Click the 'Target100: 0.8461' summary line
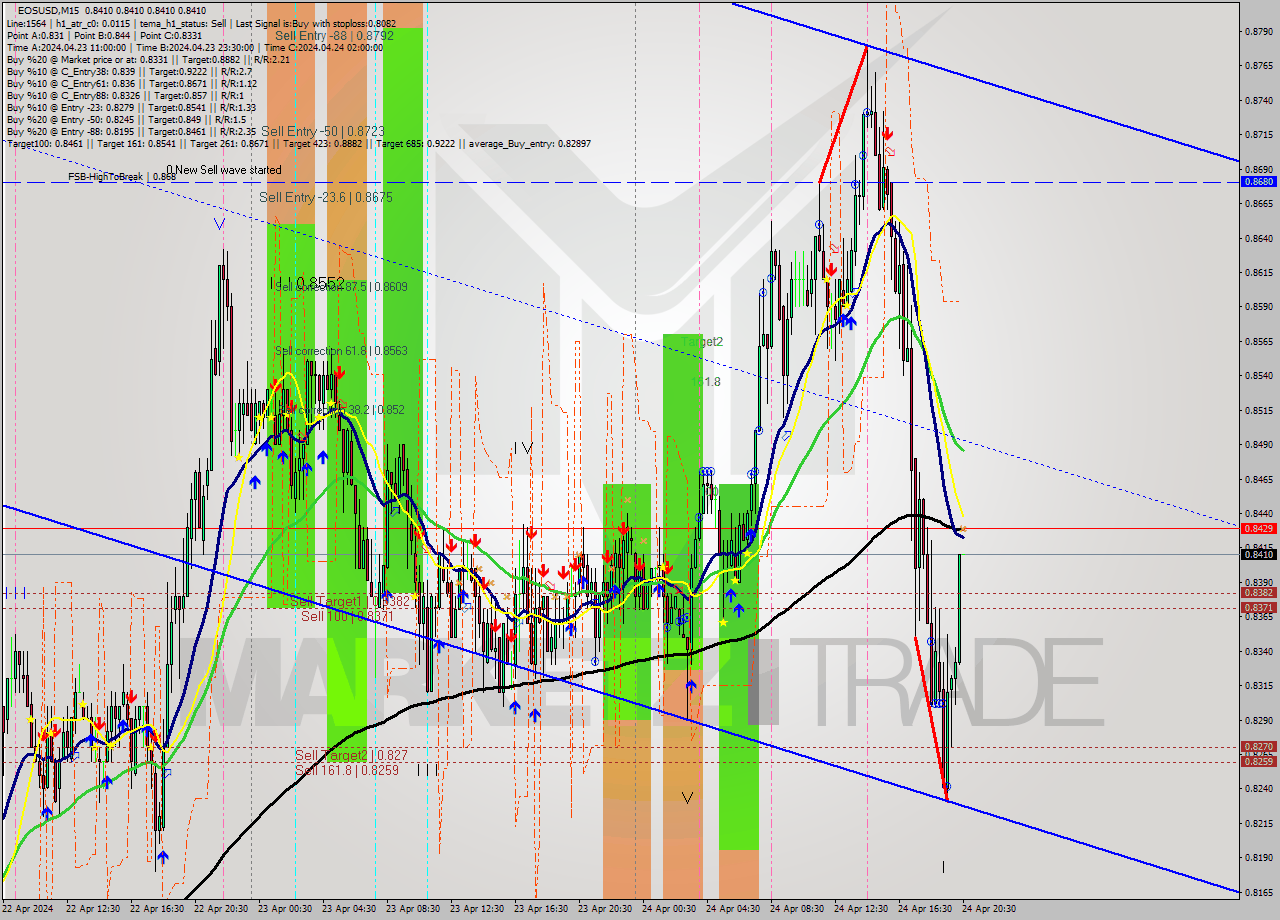 [298, 143]
